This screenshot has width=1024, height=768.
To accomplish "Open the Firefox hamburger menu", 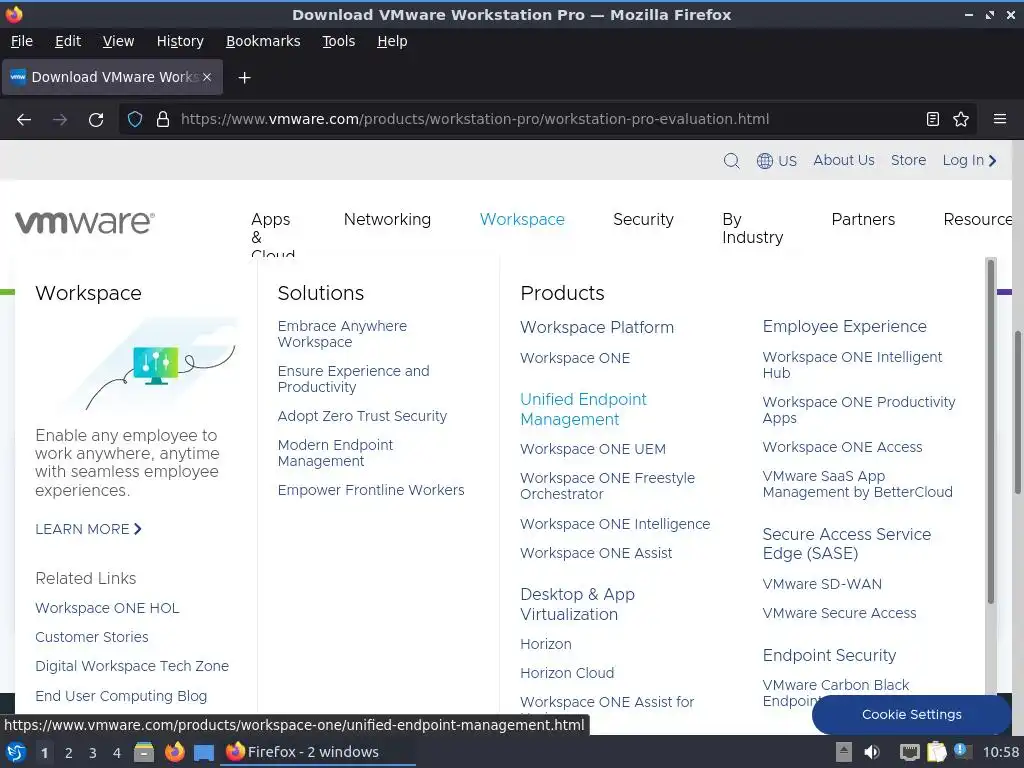I will pos(999,119).
